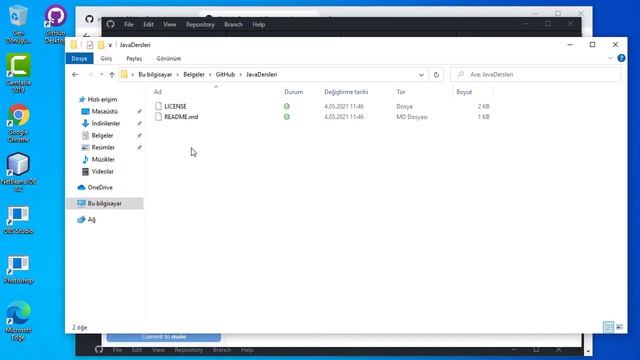
Task: Select Videolar in navigation pane
Action: [x=102, y=171]
